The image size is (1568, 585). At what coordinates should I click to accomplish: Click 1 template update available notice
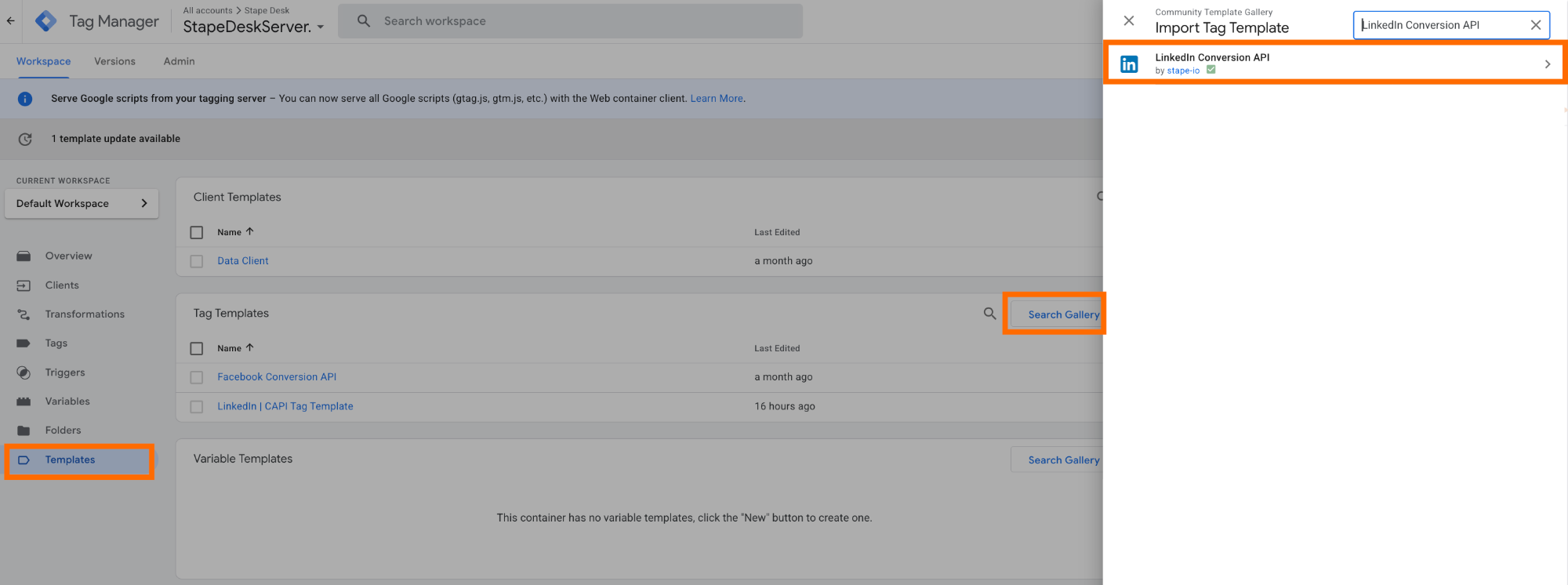(116, 139)
